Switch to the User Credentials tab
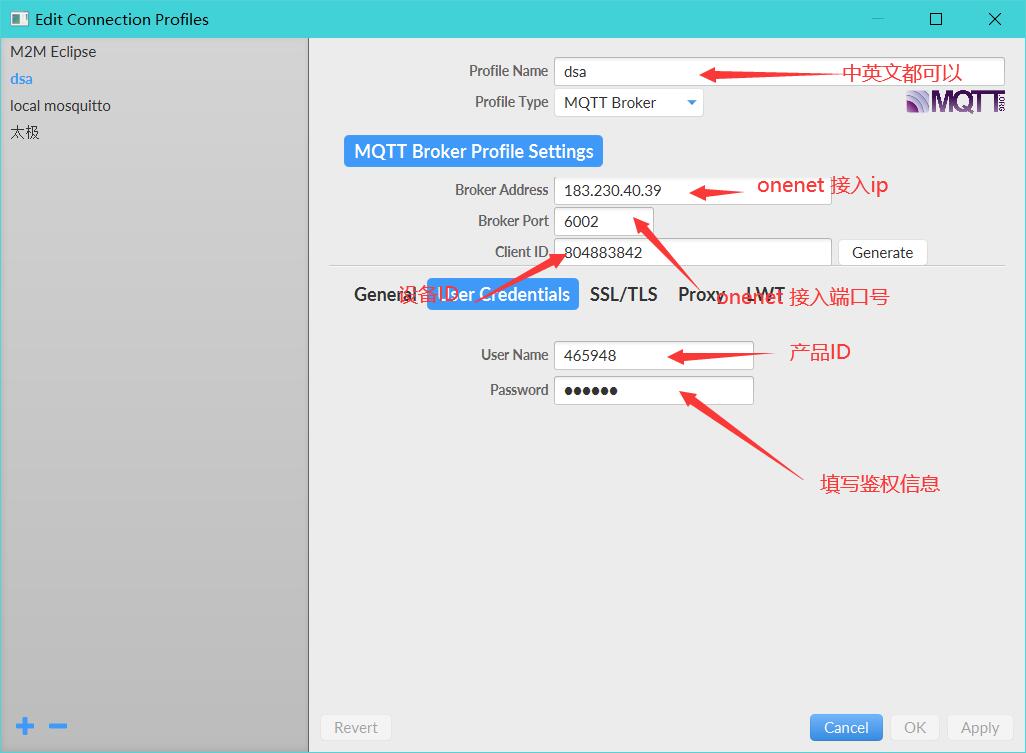 503,294
